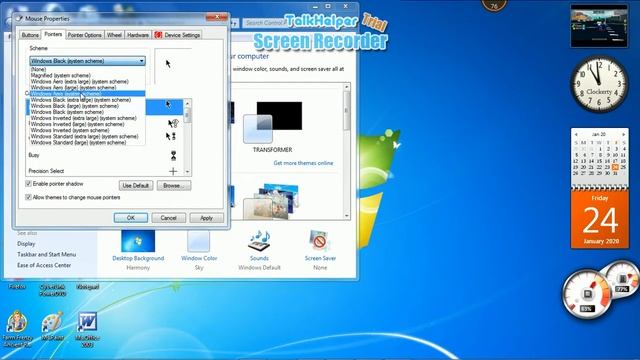
Task: Open Farm Frenzy desktop shortcut
Action: pyautogui.click(x=17, y=329)
